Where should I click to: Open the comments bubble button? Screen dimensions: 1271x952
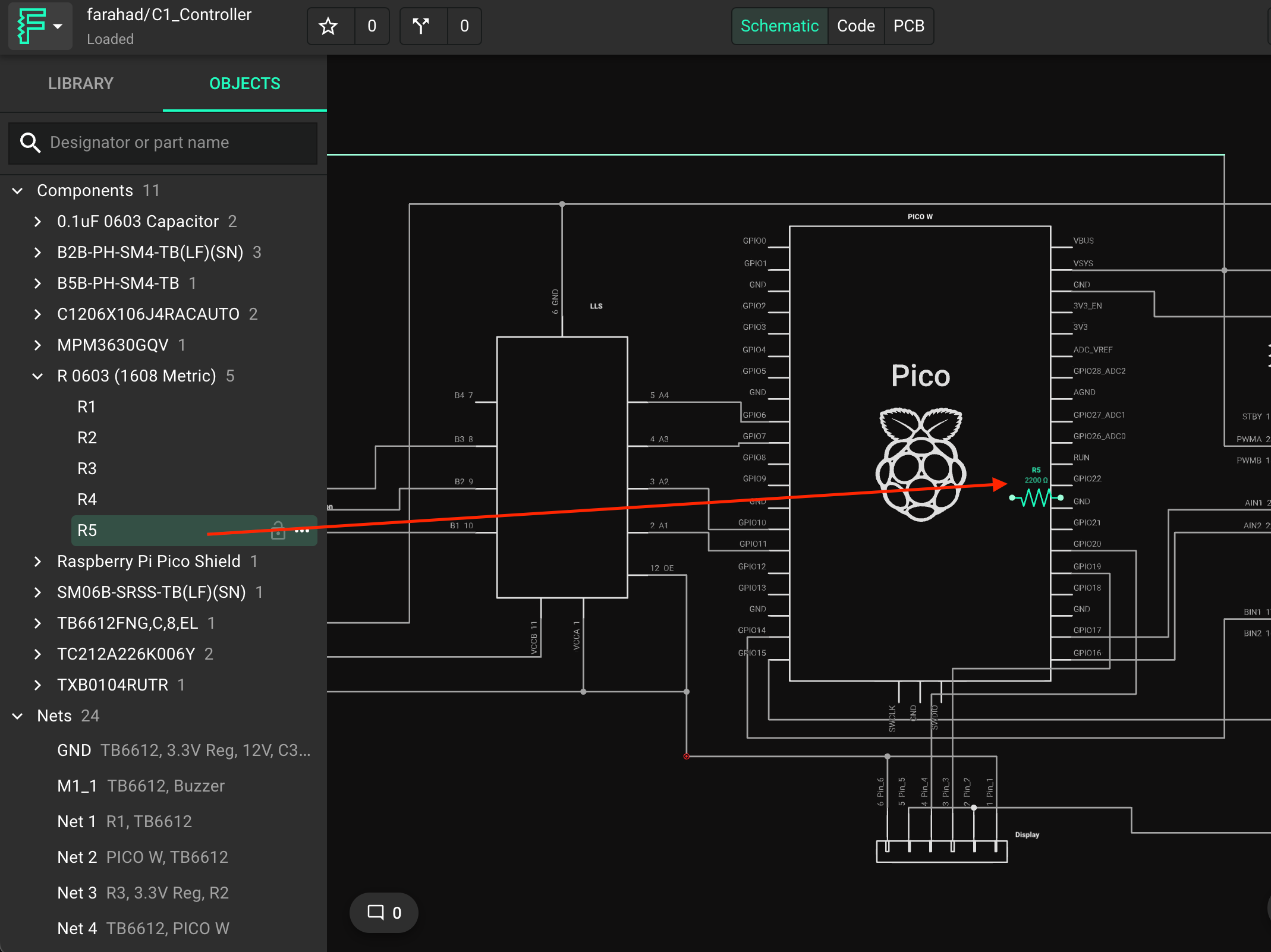384,913
